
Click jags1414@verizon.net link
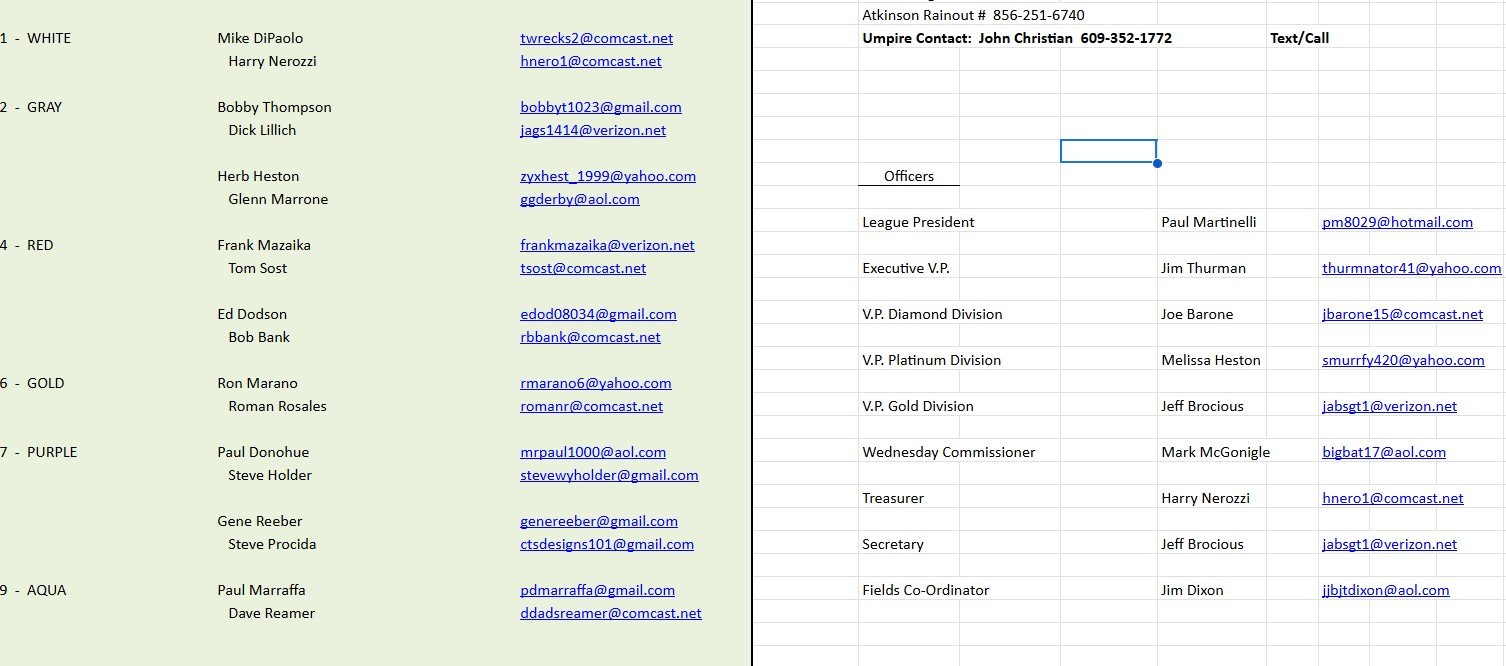(x=593, y=130)
